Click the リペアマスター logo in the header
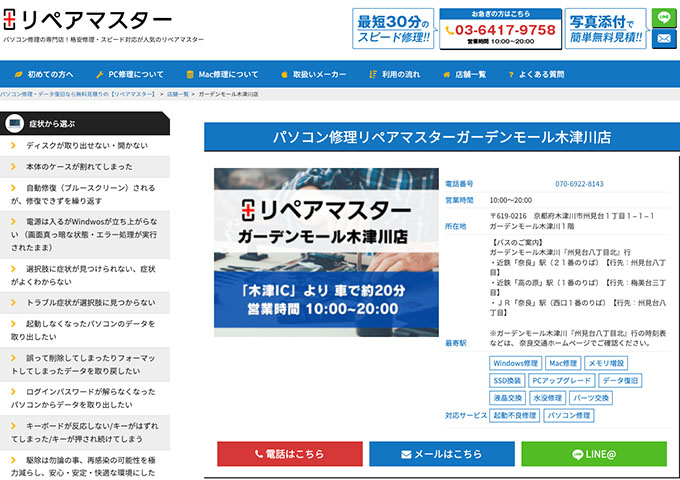 (87, 20)
